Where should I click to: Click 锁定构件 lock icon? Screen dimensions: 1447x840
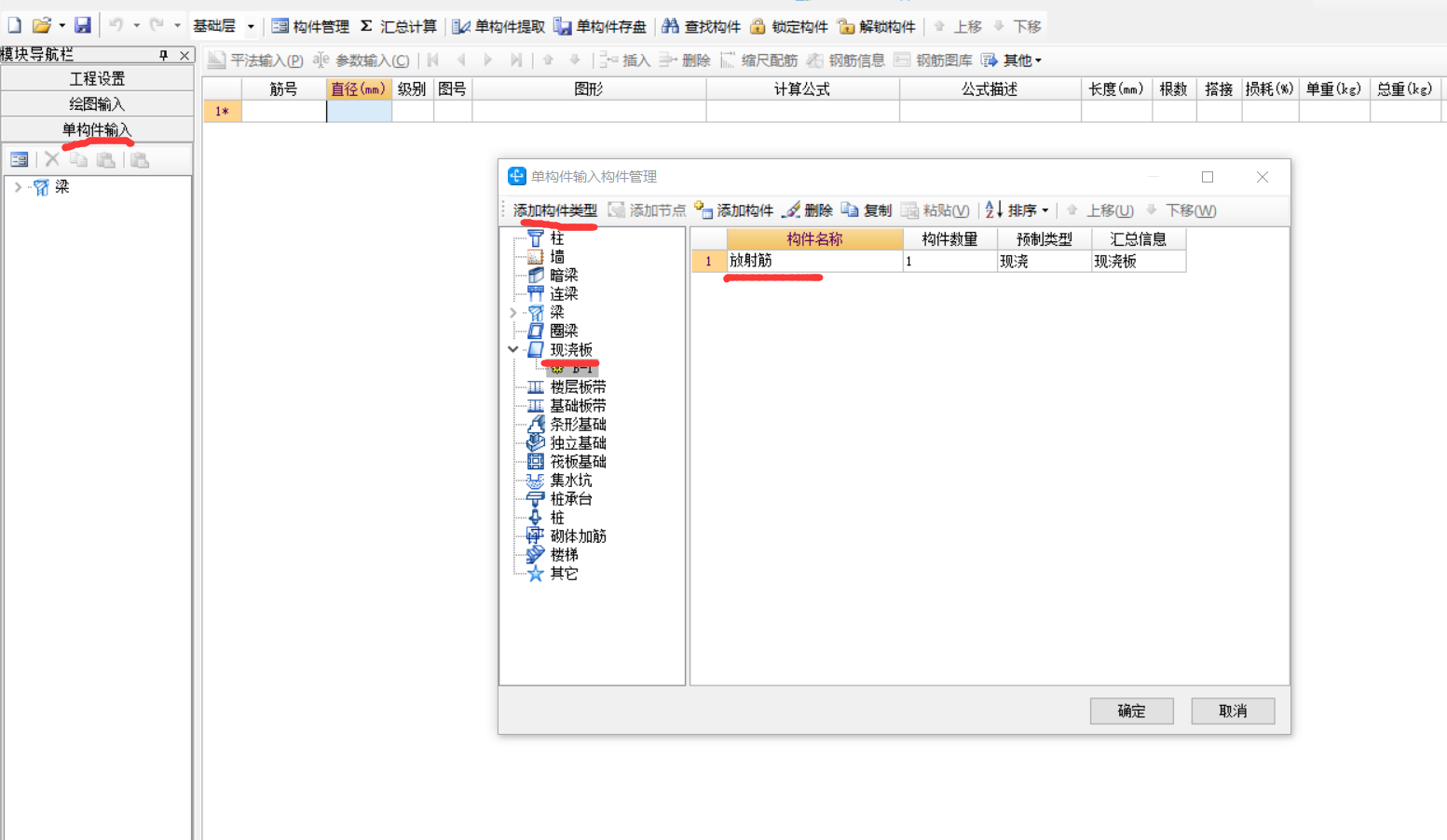coord(788,26)
